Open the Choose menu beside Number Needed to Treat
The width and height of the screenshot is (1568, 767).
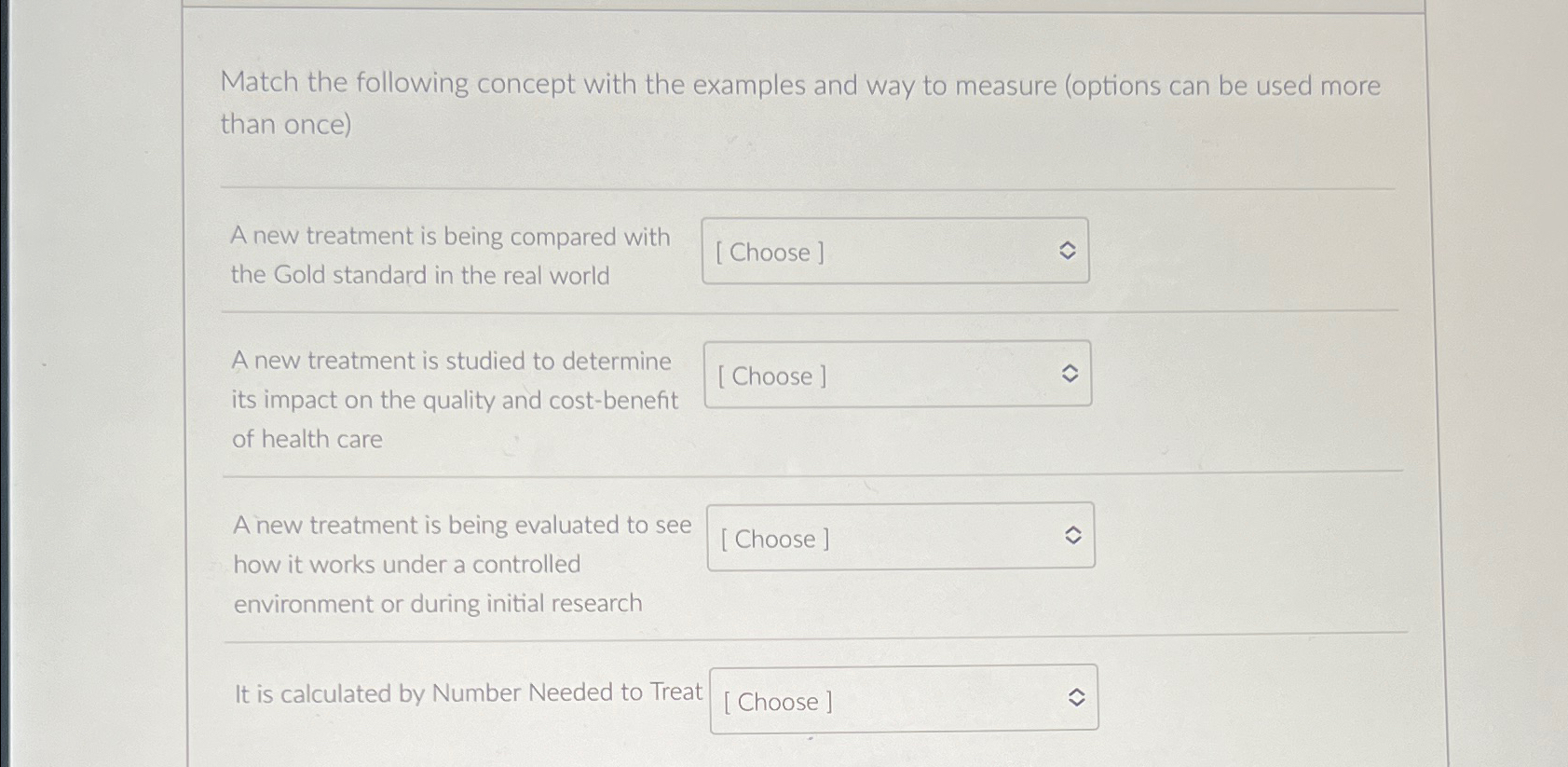click(903, 699)
